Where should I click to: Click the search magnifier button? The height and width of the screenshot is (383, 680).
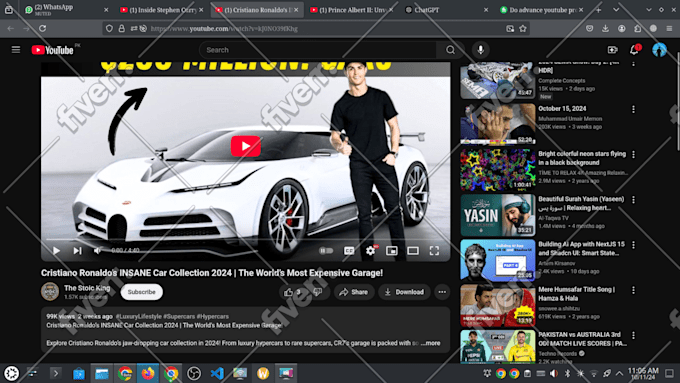(x=451, y=50)
